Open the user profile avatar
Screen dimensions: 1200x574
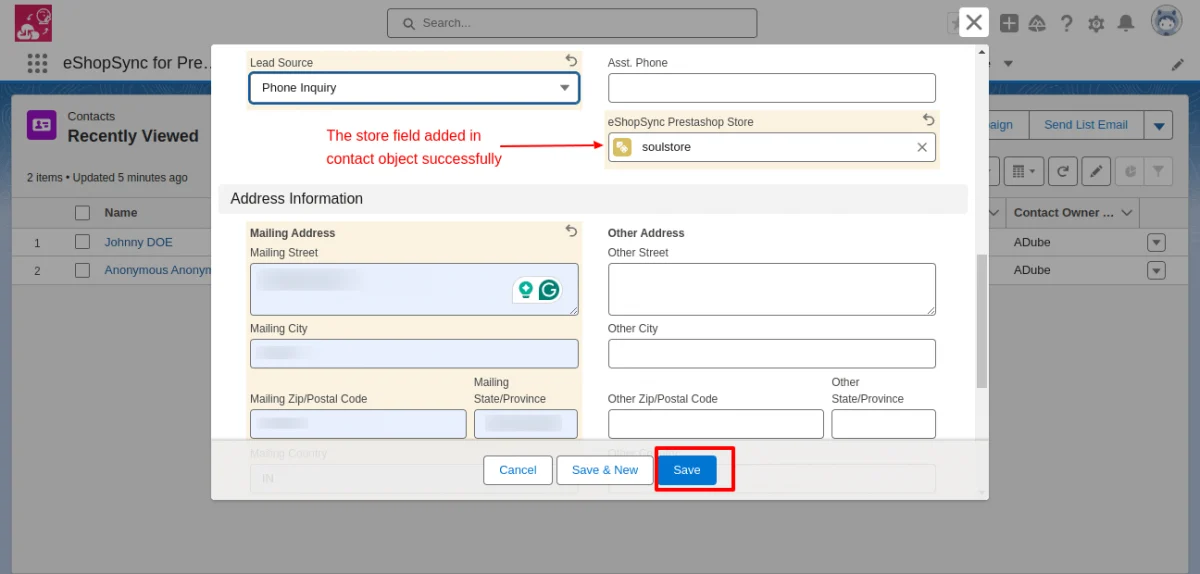coord(1167,22)
